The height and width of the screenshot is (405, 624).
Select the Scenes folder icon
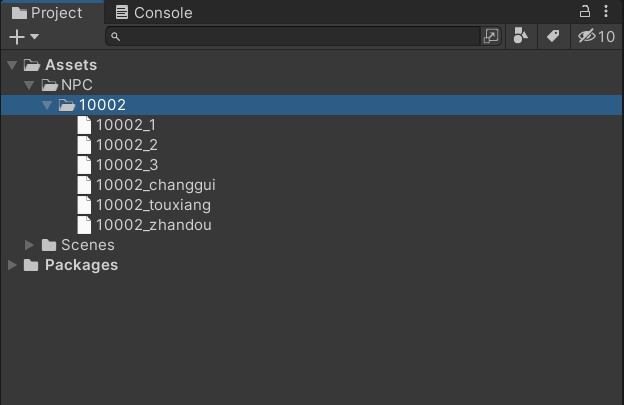[49, 245]
